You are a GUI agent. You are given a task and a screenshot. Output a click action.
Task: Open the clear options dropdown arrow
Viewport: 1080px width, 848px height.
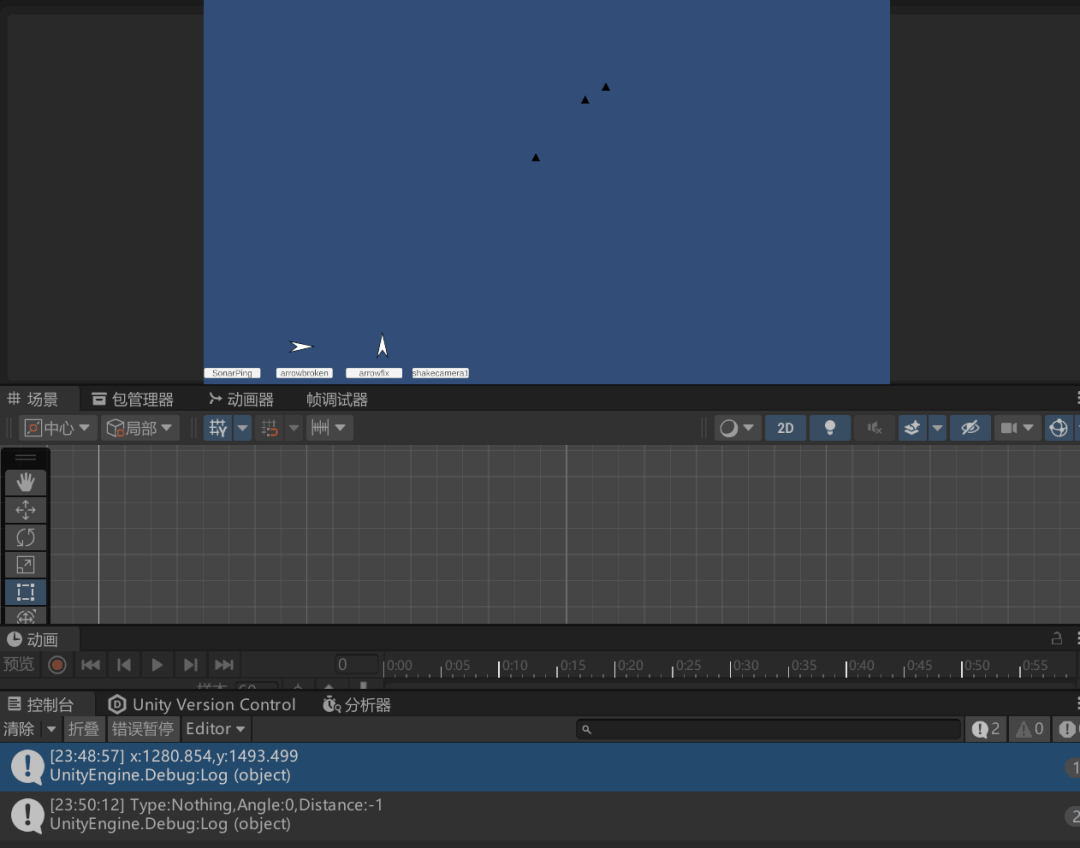[x=51, y=729]
